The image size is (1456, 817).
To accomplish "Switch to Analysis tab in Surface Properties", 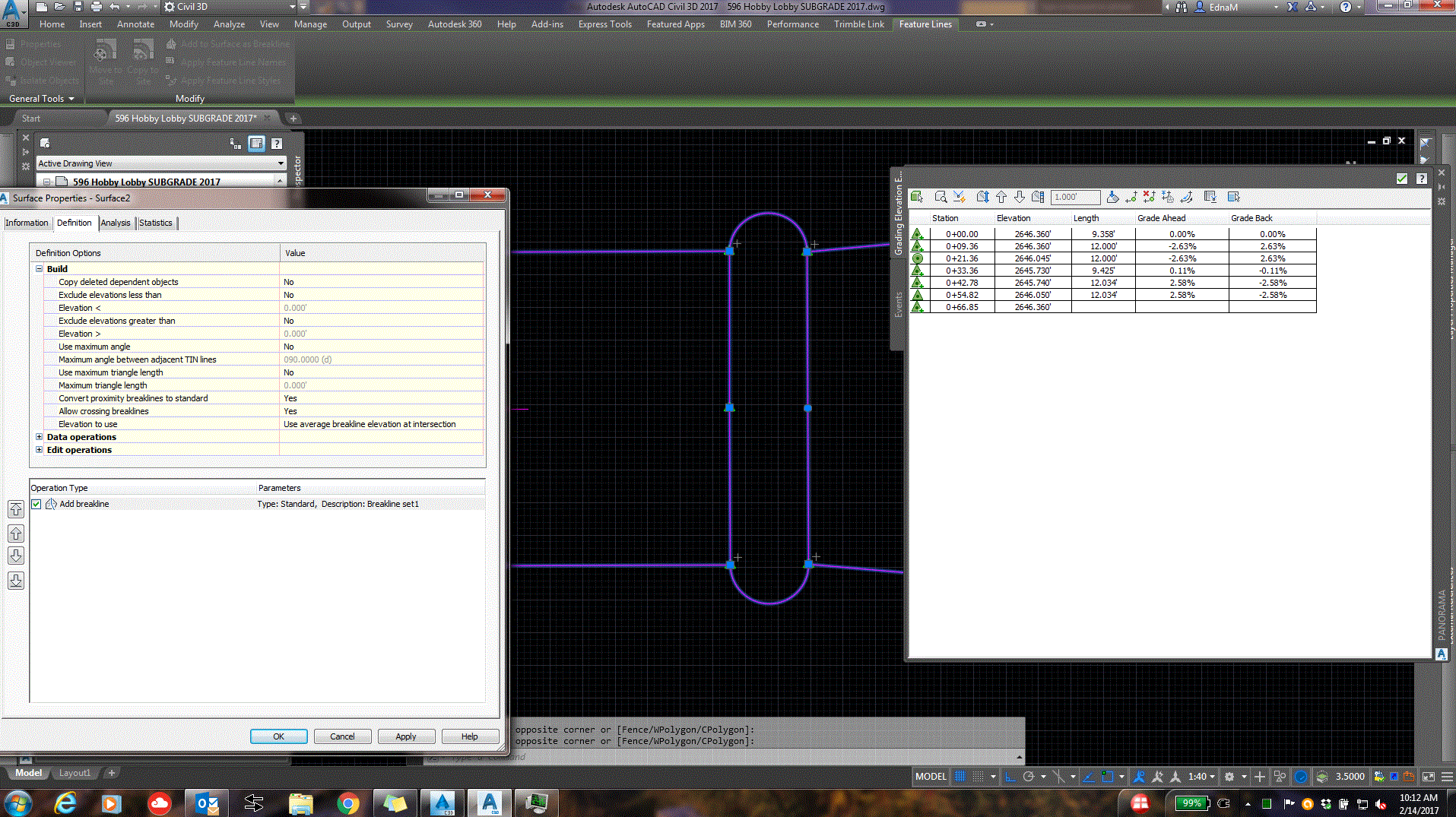I will tap(116, 223).
